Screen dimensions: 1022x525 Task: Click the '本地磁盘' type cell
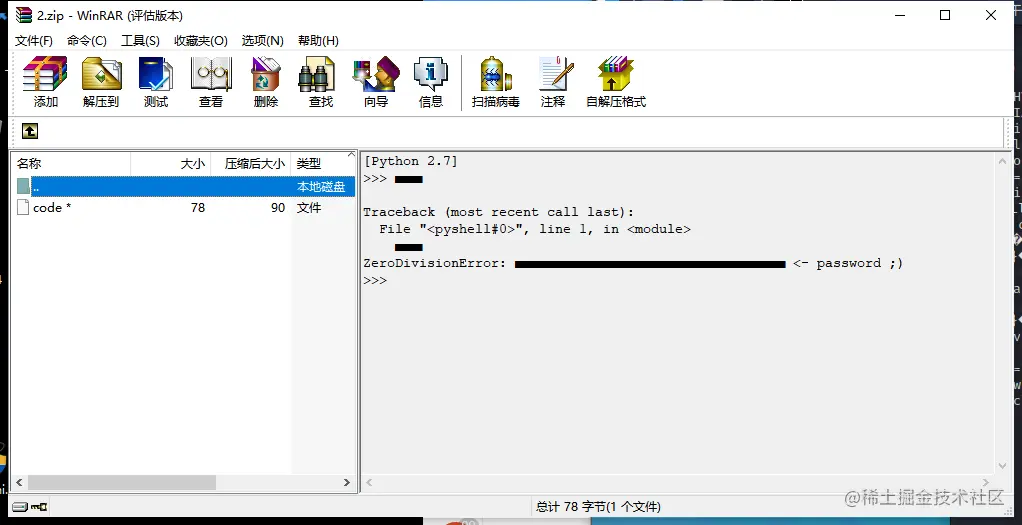click(321, 187)
